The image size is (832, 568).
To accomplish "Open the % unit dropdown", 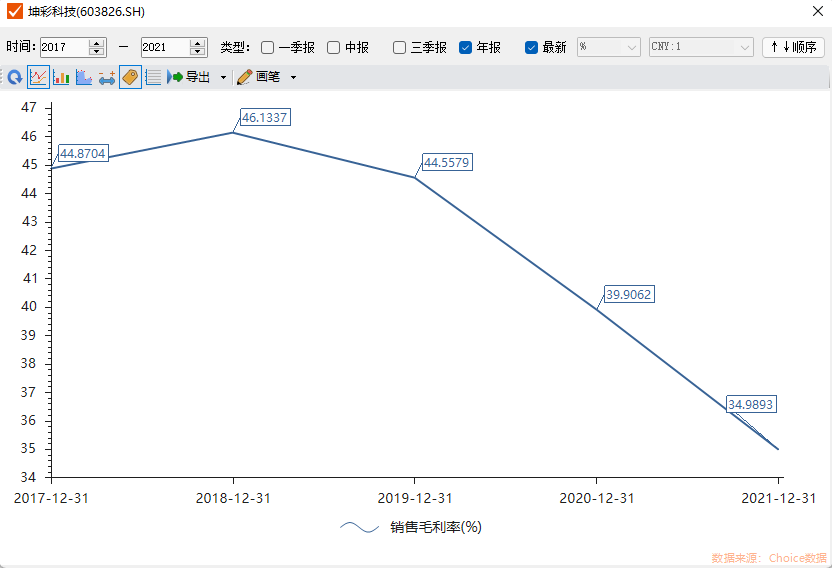I will (608, 47).
